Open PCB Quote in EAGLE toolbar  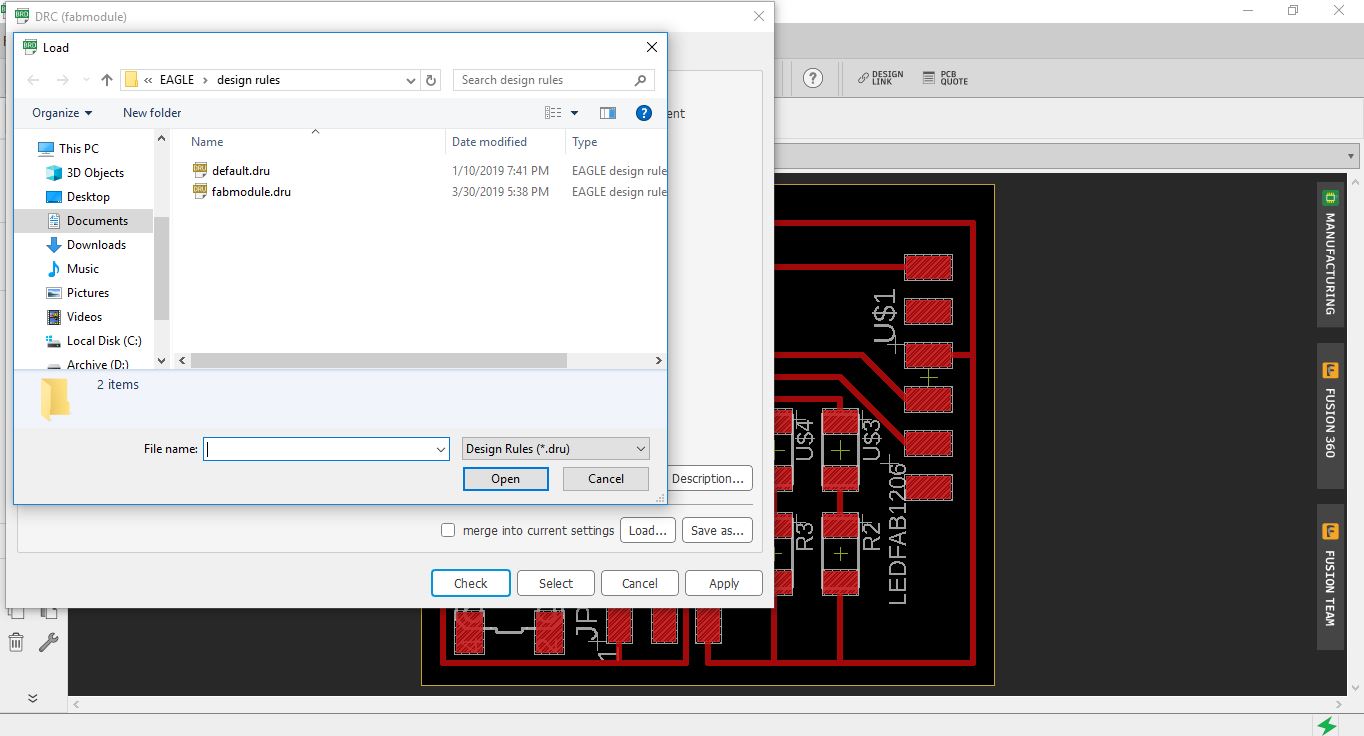945,78
